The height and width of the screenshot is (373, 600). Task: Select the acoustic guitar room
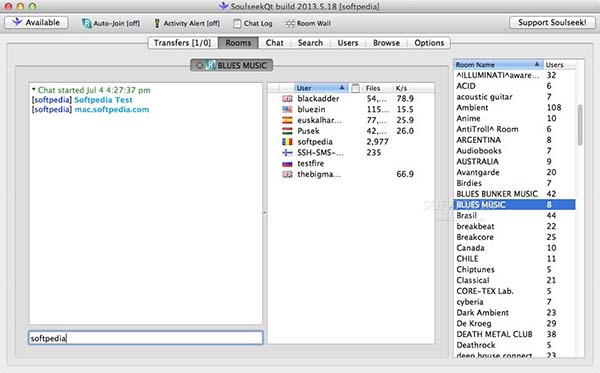coord(514,97)
